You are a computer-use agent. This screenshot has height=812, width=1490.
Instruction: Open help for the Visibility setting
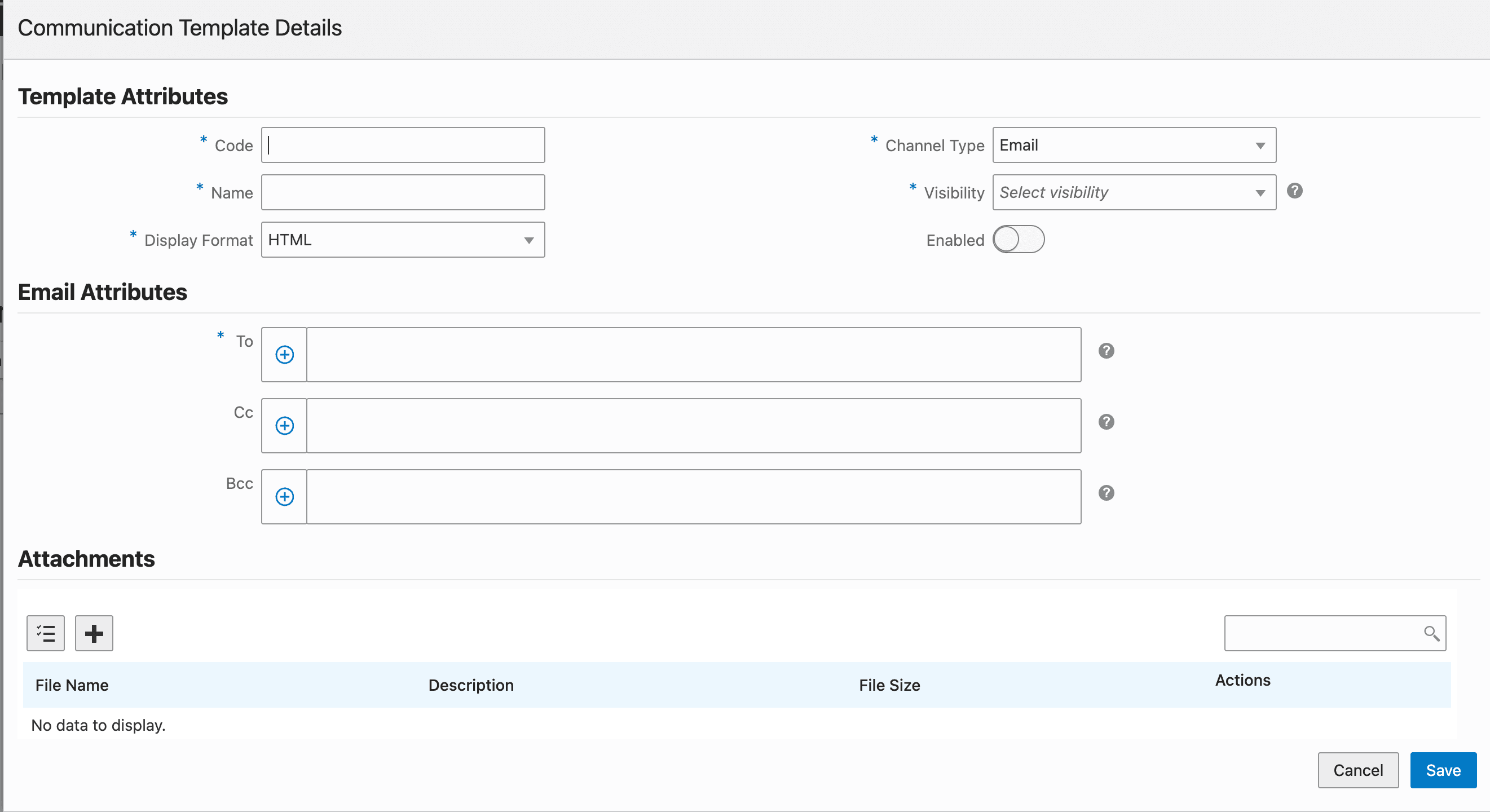click(1294, 191)
